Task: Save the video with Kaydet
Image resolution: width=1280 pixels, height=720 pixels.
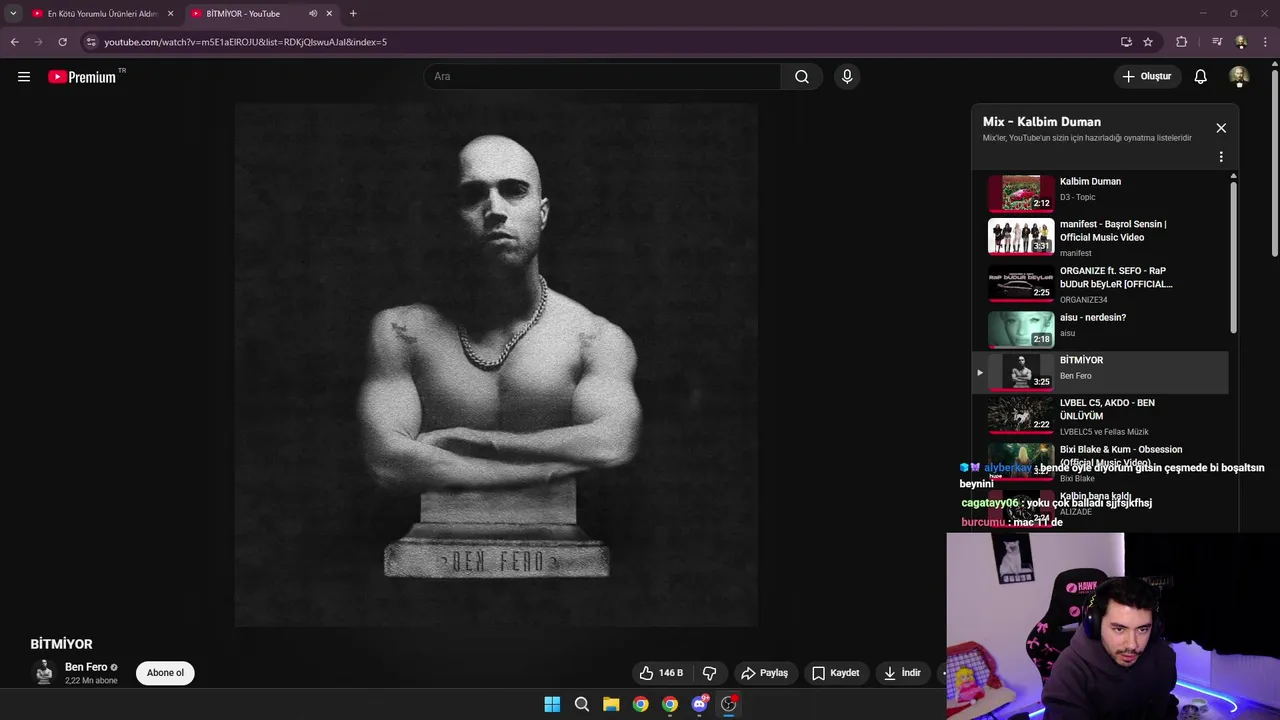Action: click(836, 673)
